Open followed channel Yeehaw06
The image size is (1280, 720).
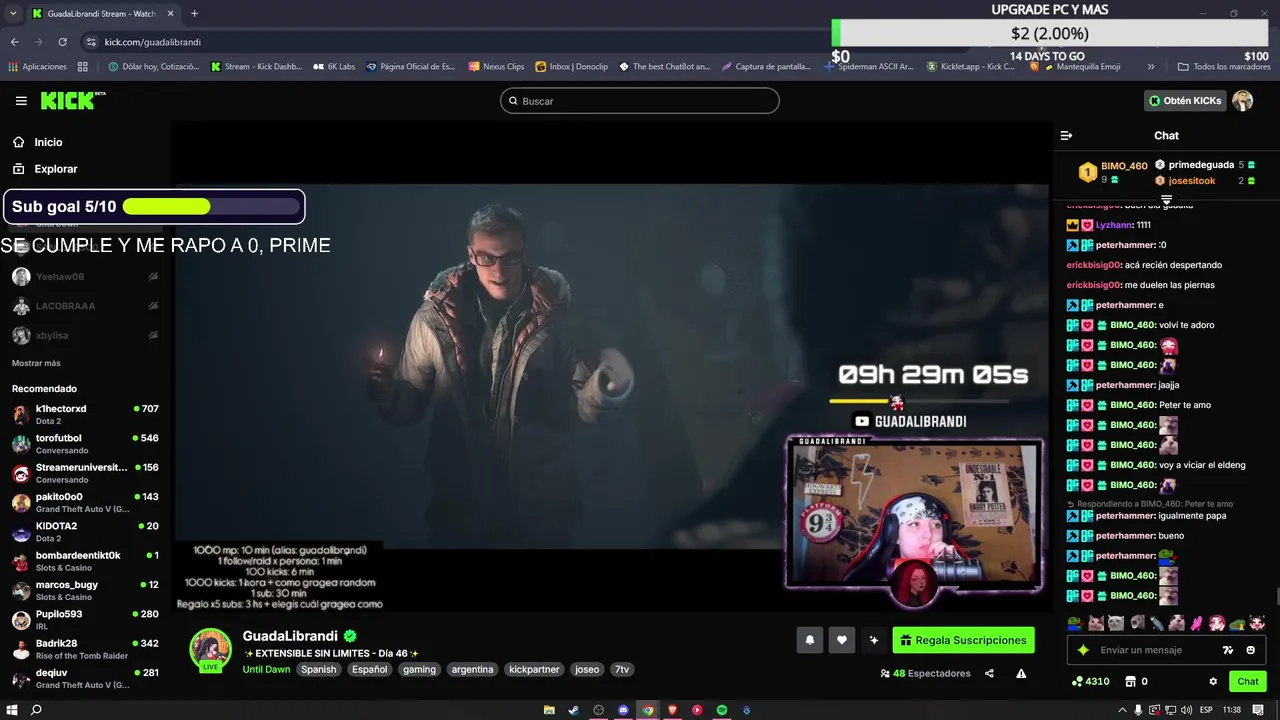85,277
